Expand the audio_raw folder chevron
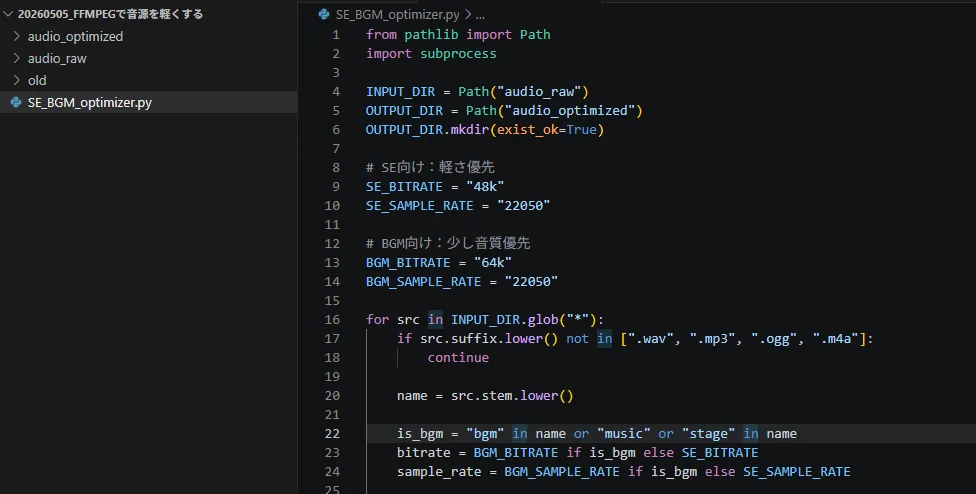 [x=17, y=58]
